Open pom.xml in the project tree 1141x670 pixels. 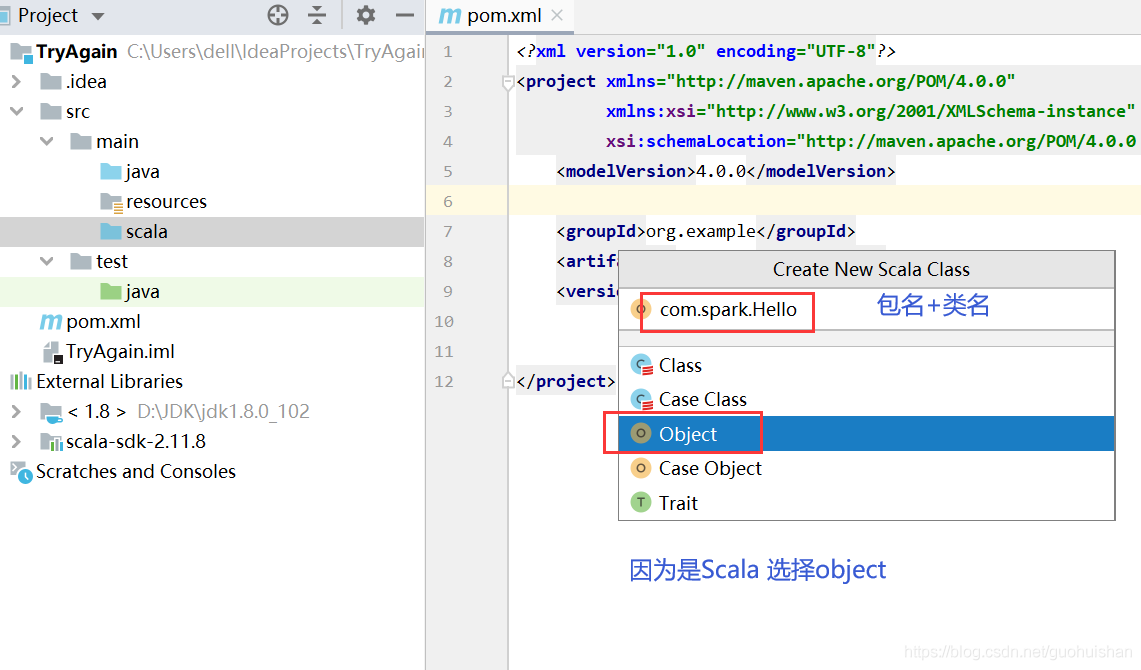[102, 322]
